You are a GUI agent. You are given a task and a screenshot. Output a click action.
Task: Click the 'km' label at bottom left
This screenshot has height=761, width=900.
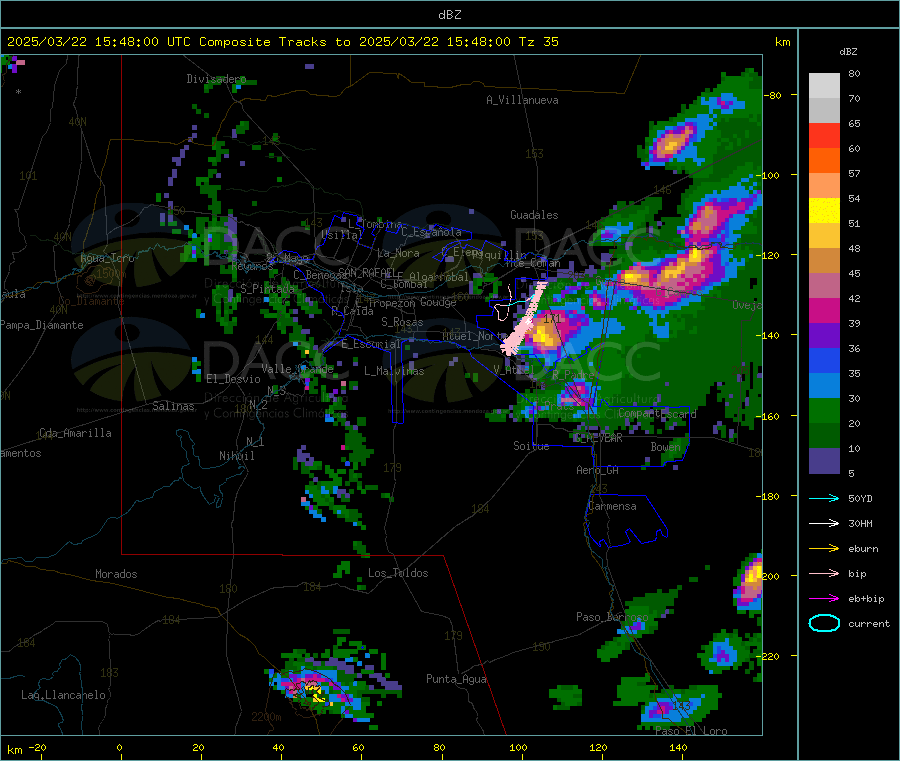click(14, 750)
